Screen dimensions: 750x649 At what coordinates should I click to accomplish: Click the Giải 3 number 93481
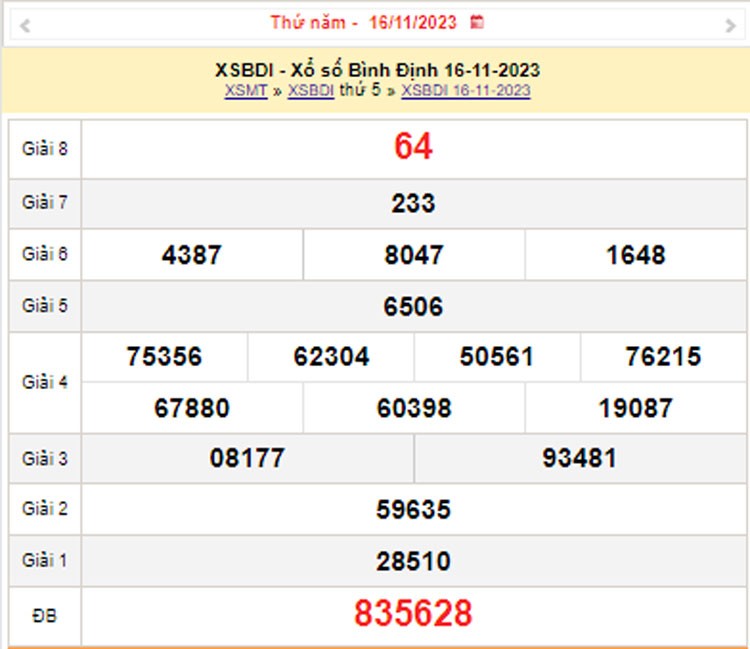[x=579, y=459]
